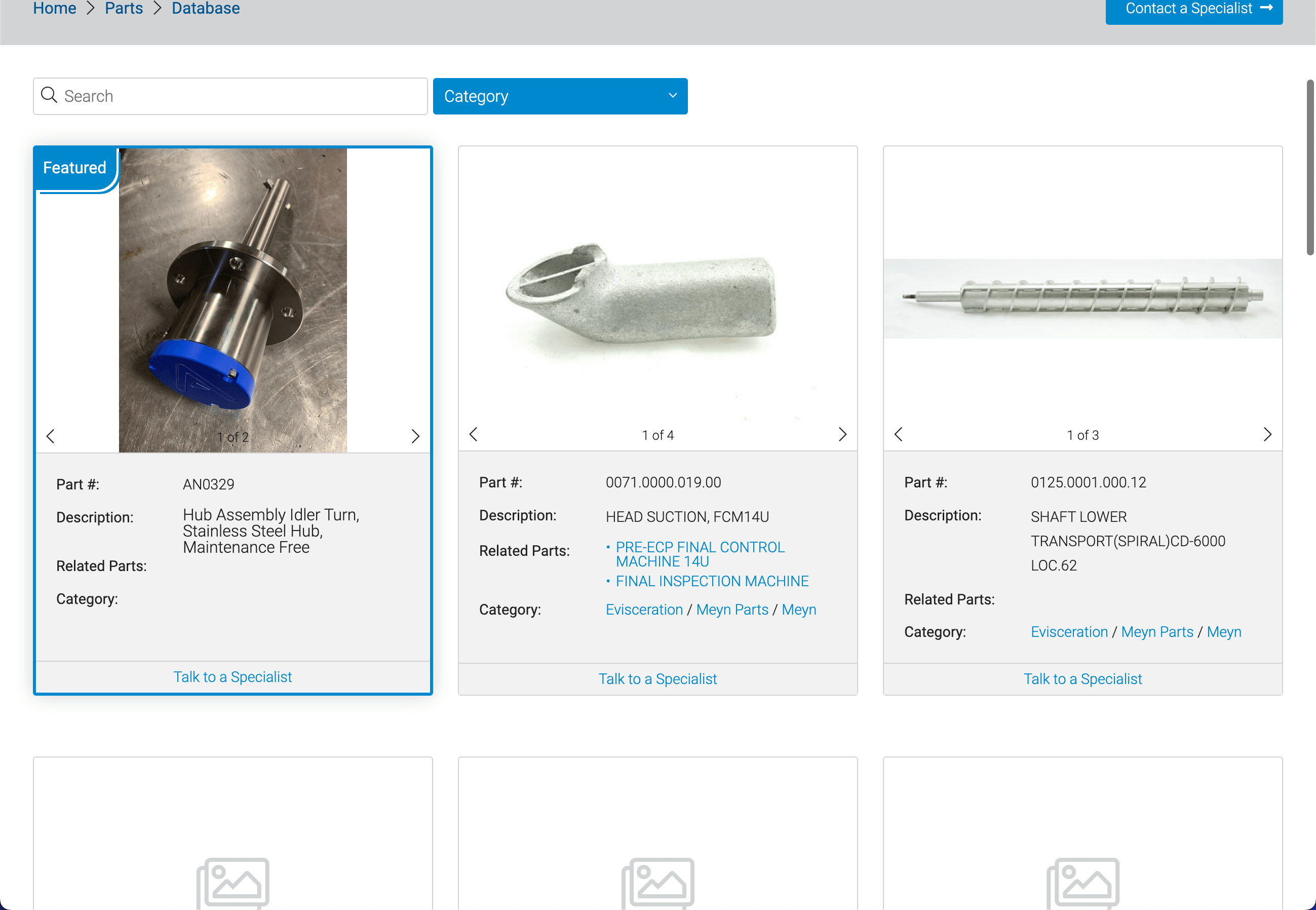Click arrow icon on Contact a Specialist
The image size is (1316, 910).
(1266, 8)
